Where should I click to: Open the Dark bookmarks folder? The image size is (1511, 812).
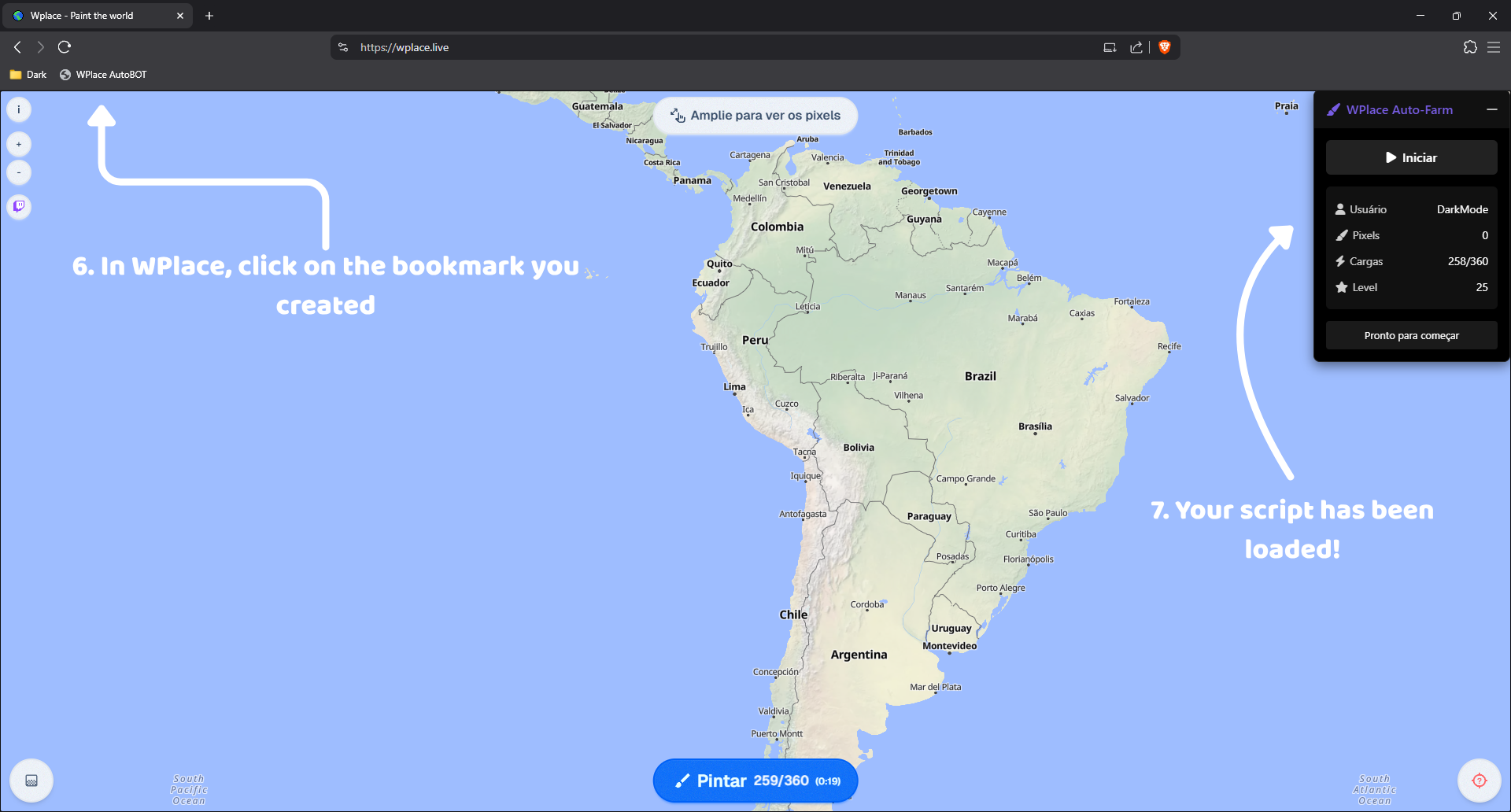point(28,75)
